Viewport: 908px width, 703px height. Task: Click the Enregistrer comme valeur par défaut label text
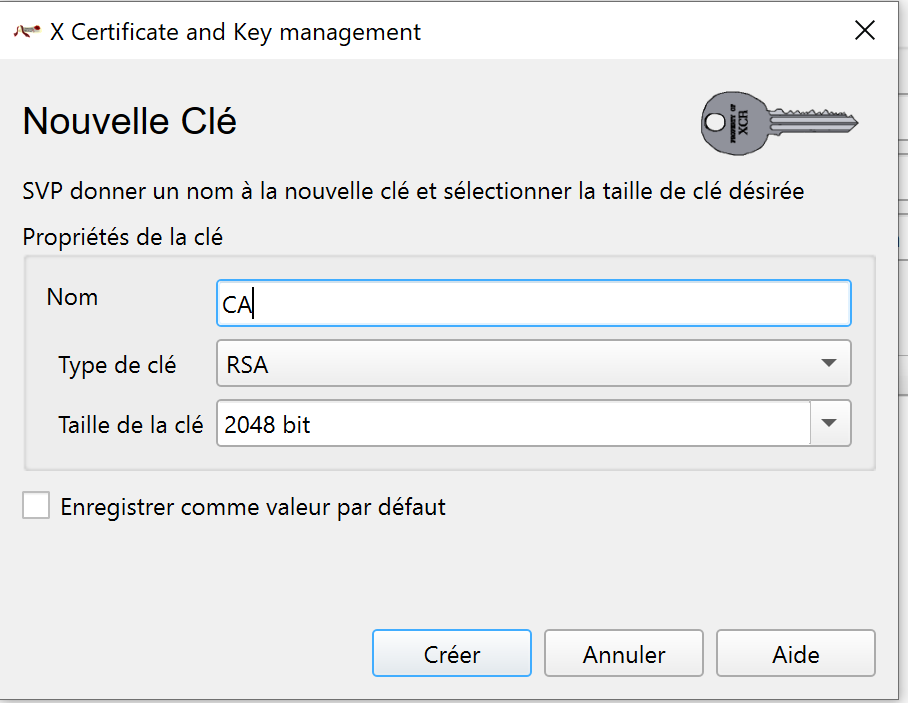click(253, 507)
